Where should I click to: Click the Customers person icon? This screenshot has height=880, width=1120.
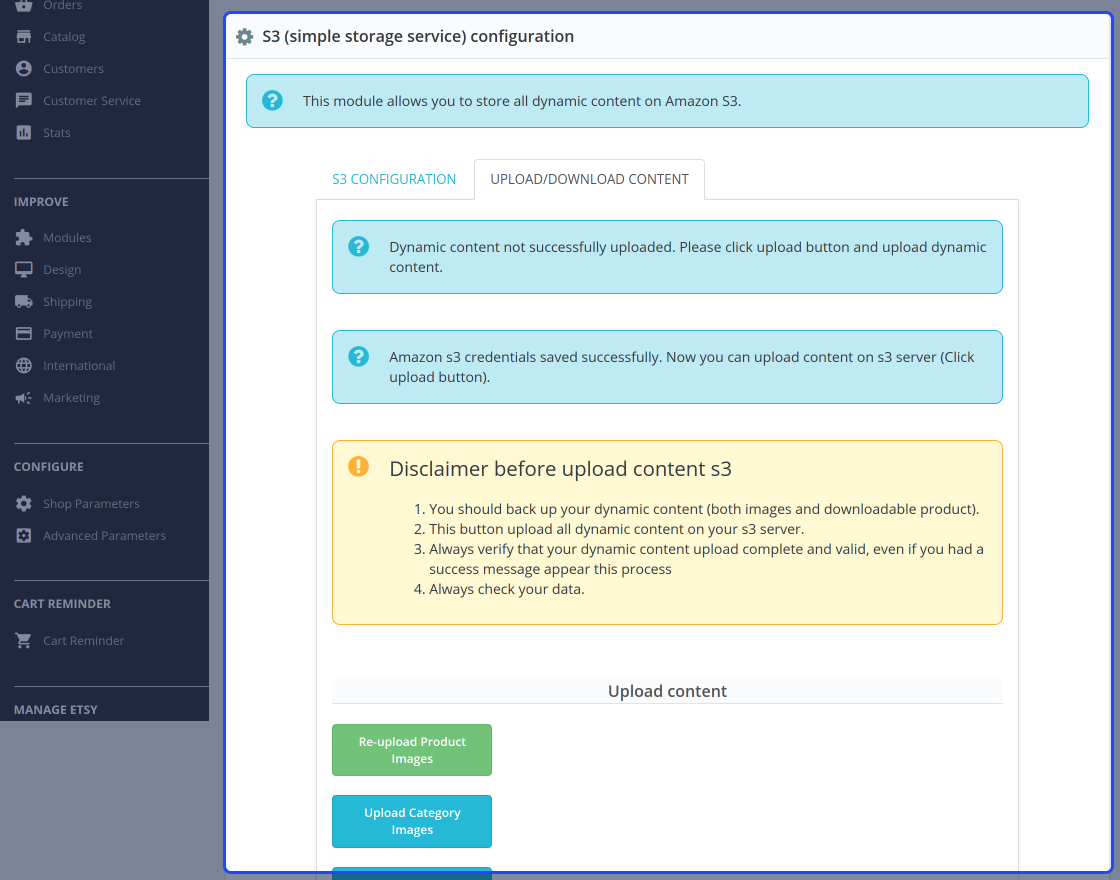[x=24, y=69]
